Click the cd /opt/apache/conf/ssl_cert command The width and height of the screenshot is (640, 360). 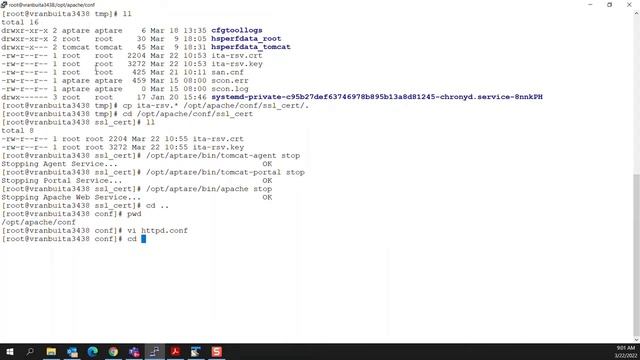pyautogui.click(x=188, y=114)
